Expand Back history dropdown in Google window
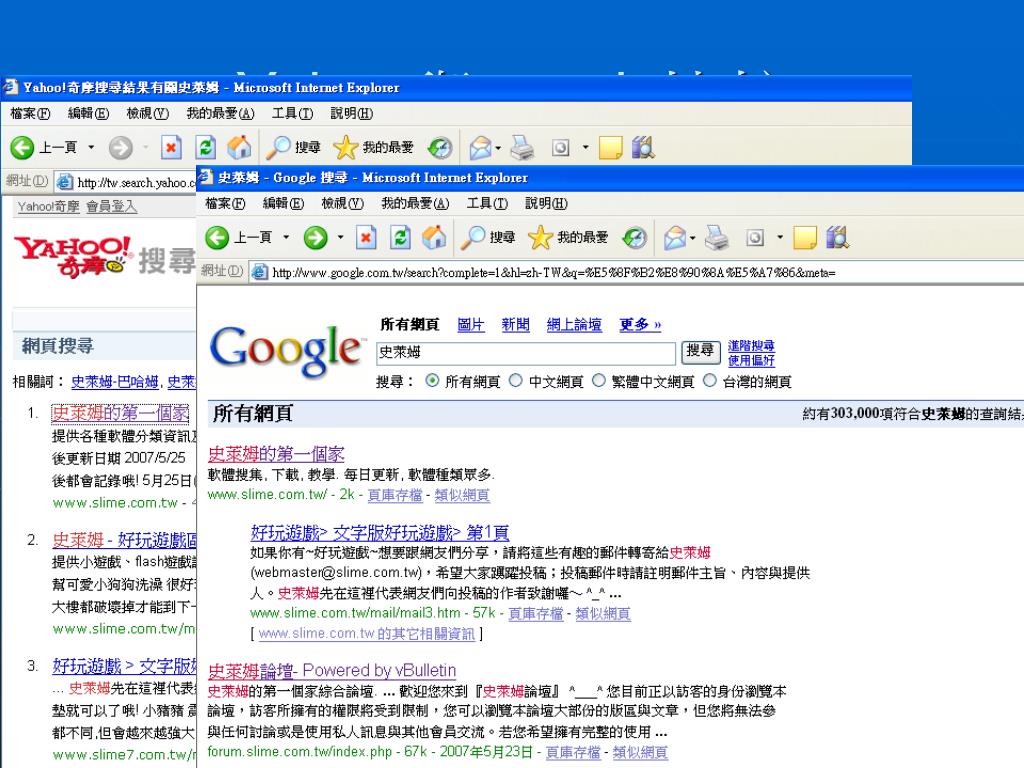The width and height of the screenshot is (1024, 768). [x=286, y=237]
